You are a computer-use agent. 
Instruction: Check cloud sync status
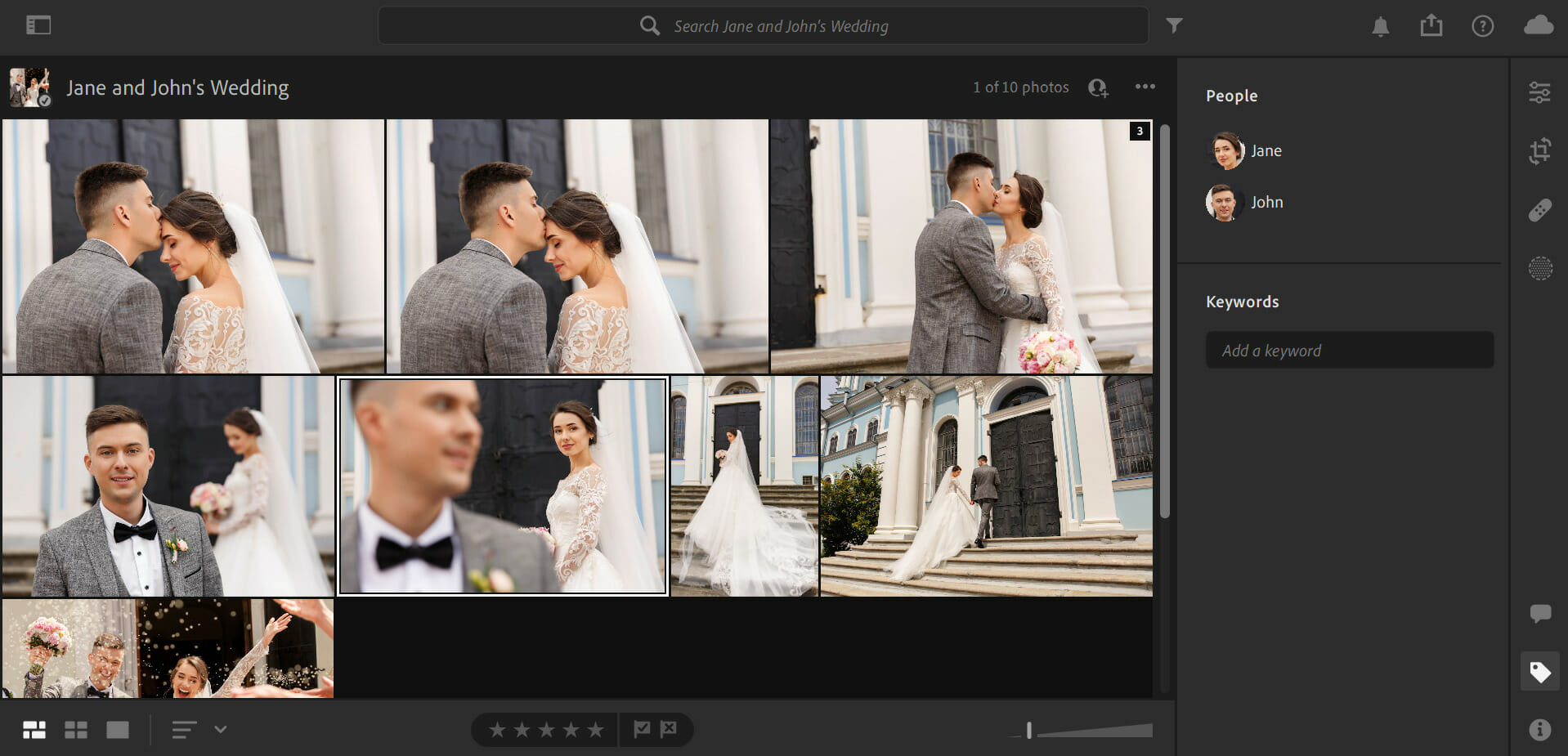pos(1538,25)
